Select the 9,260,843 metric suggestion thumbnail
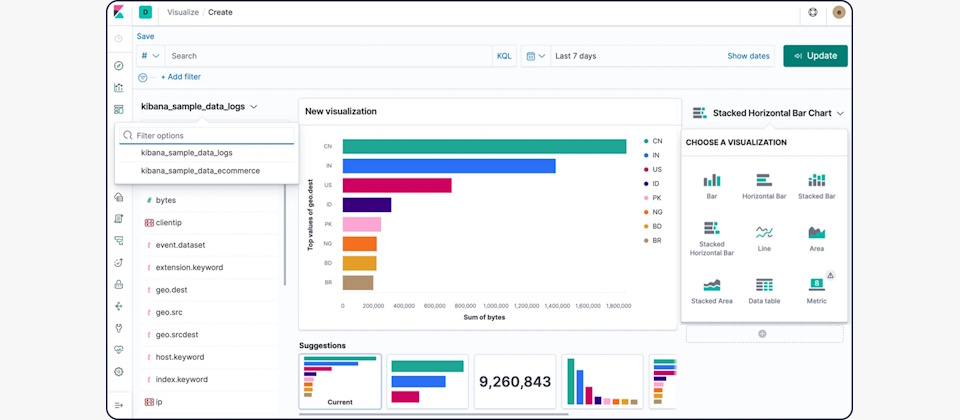 point(514,382)
